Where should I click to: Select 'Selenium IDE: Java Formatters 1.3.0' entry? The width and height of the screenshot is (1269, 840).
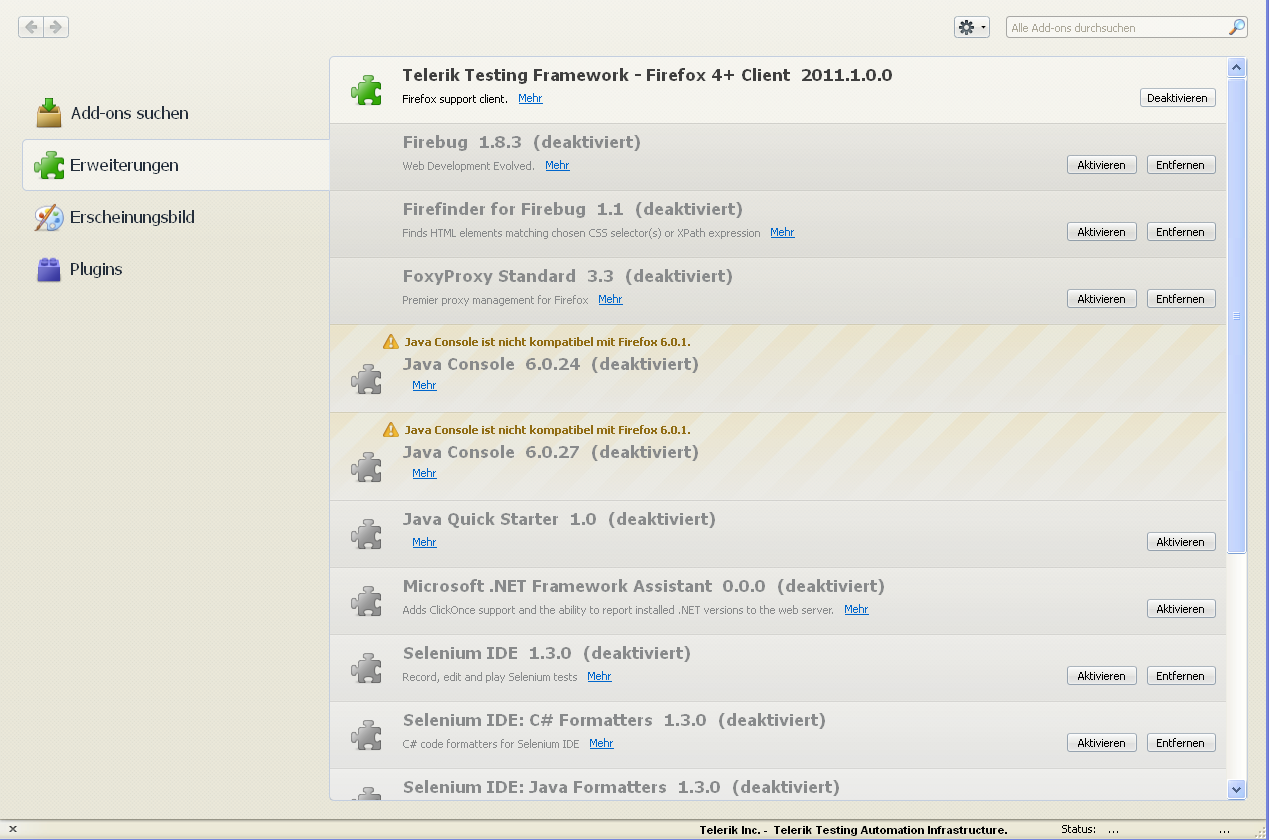pyautogui.click(x=778, y=785)
